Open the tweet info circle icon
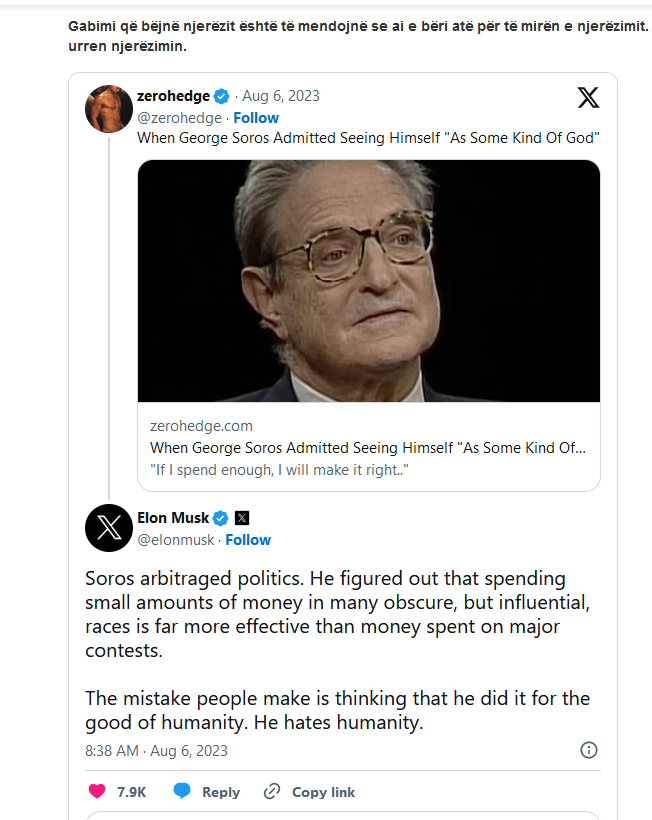The width and height of the screenshot is (652, 820). 589,750
